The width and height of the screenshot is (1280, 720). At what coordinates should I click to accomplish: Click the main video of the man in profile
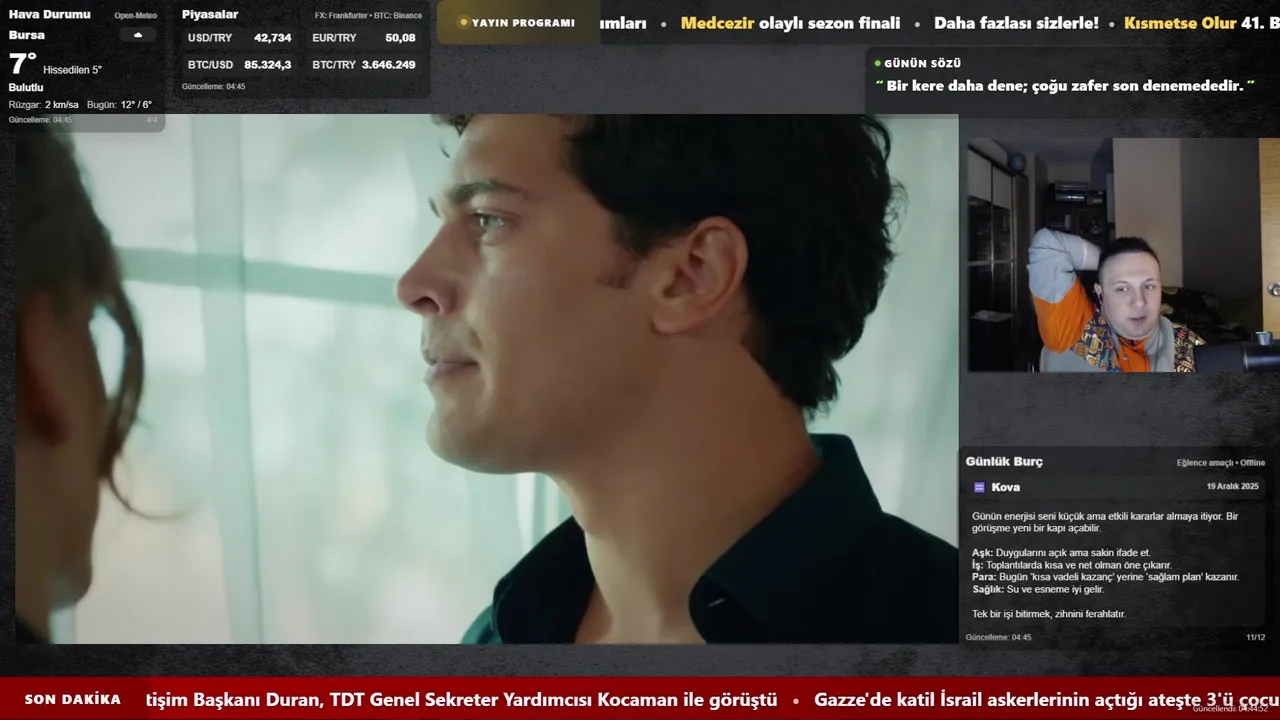(x=486, y=378)
